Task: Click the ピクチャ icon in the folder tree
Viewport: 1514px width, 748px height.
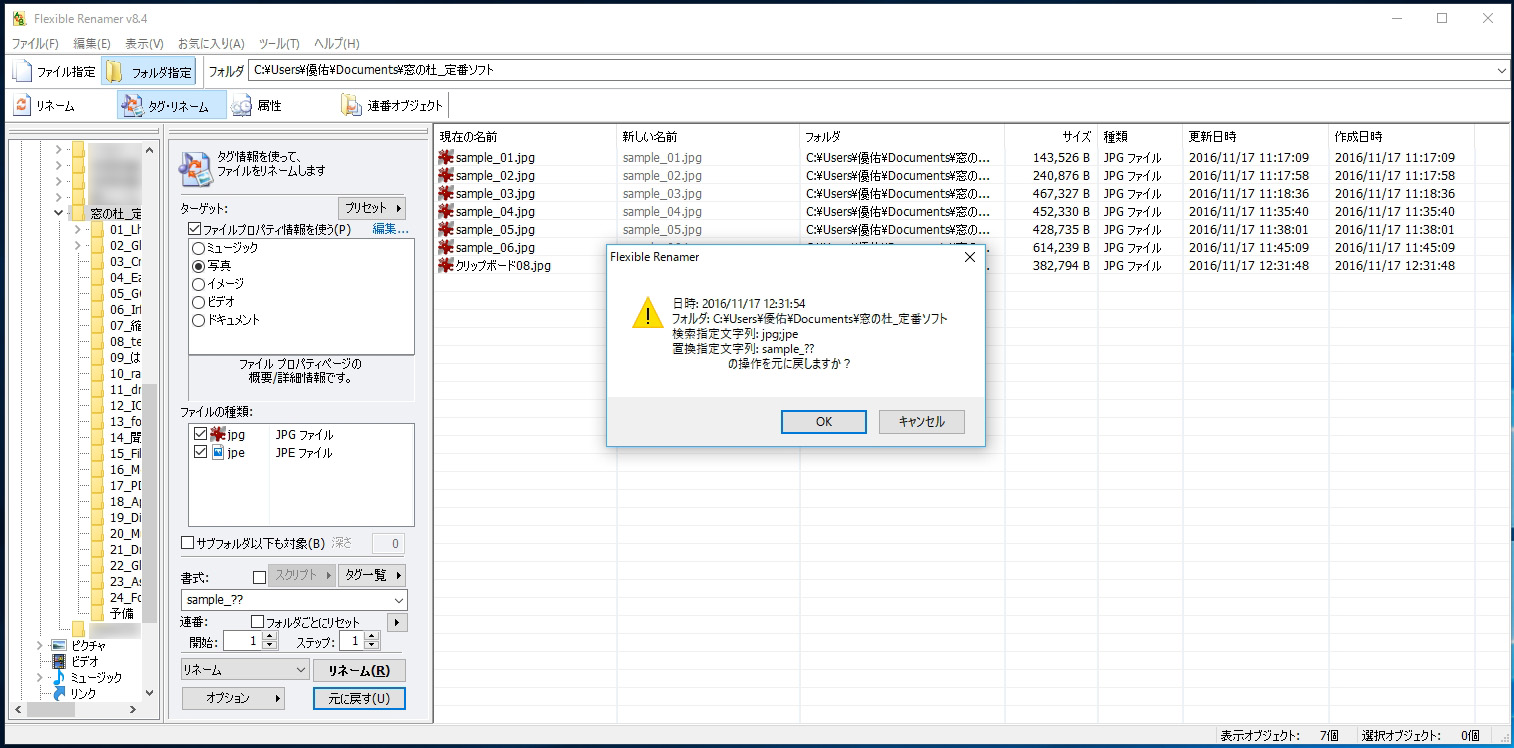Action: pos(59,646)
